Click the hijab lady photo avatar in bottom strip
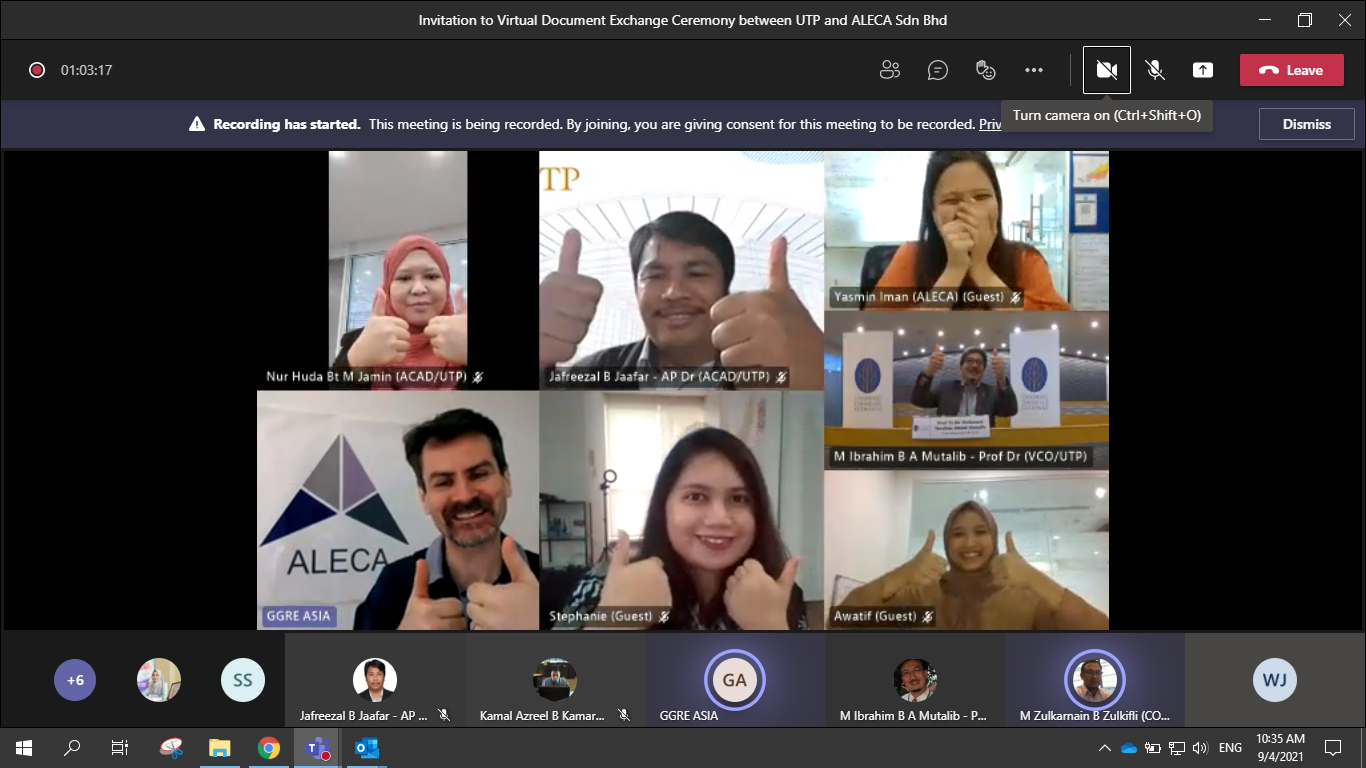Screen dimensions: 1366x768 (159, 680)
